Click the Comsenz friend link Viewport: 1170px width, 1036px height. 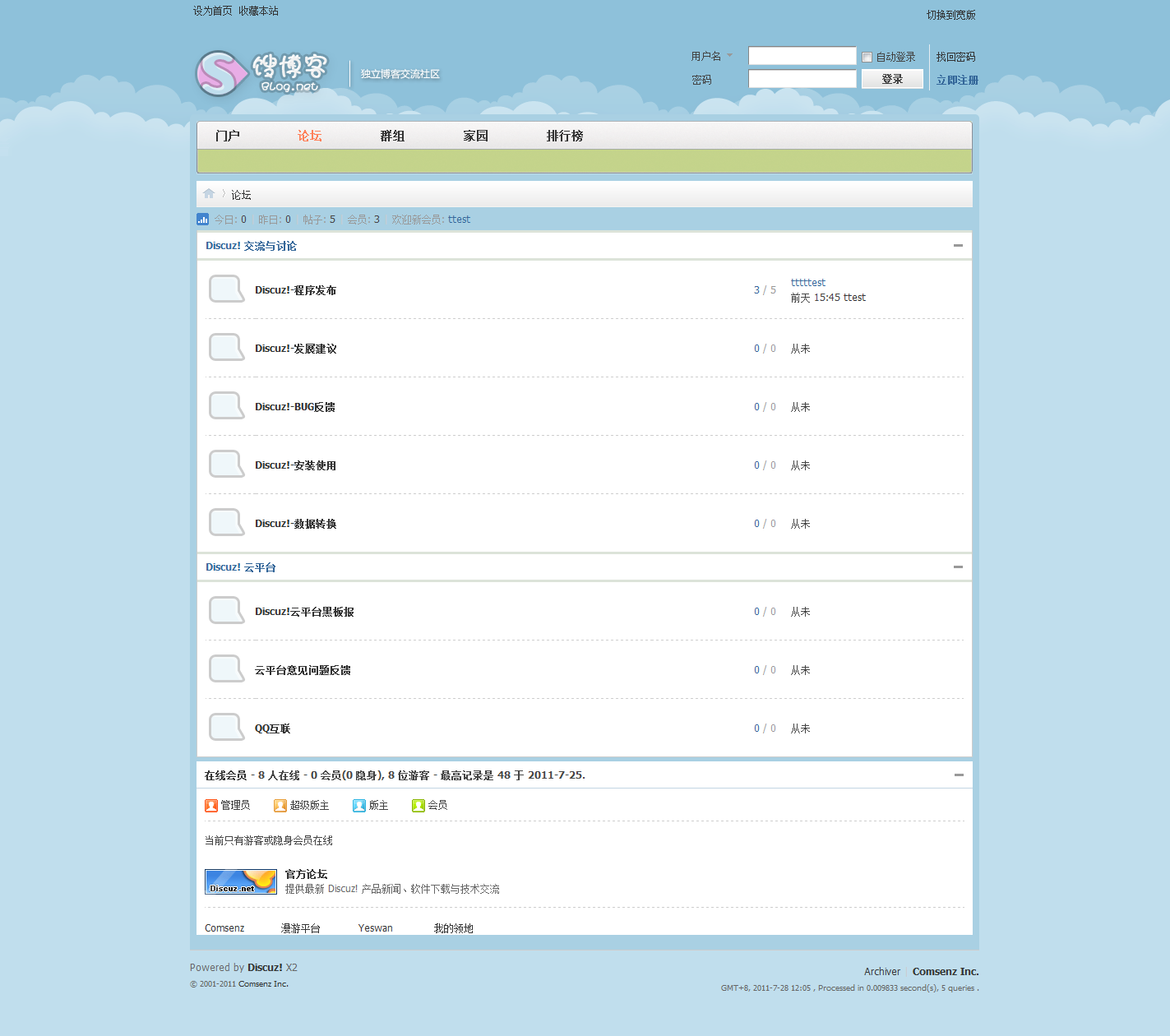pyautogui.click(x=224, y=927)
